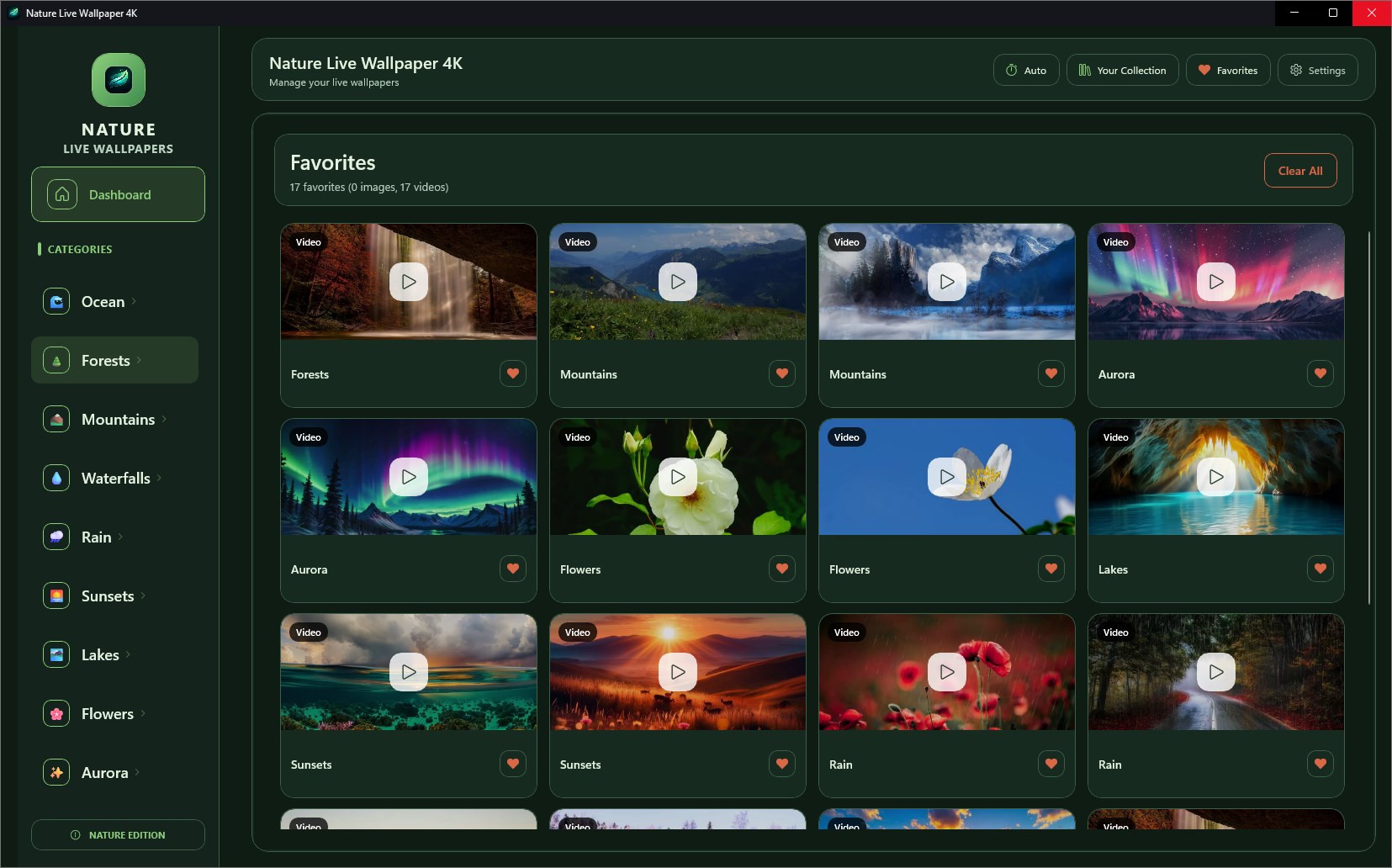Viewport: 1392px width, 868px height.
Task: Play the Forests waterfall video
Action: pos(409,282)
